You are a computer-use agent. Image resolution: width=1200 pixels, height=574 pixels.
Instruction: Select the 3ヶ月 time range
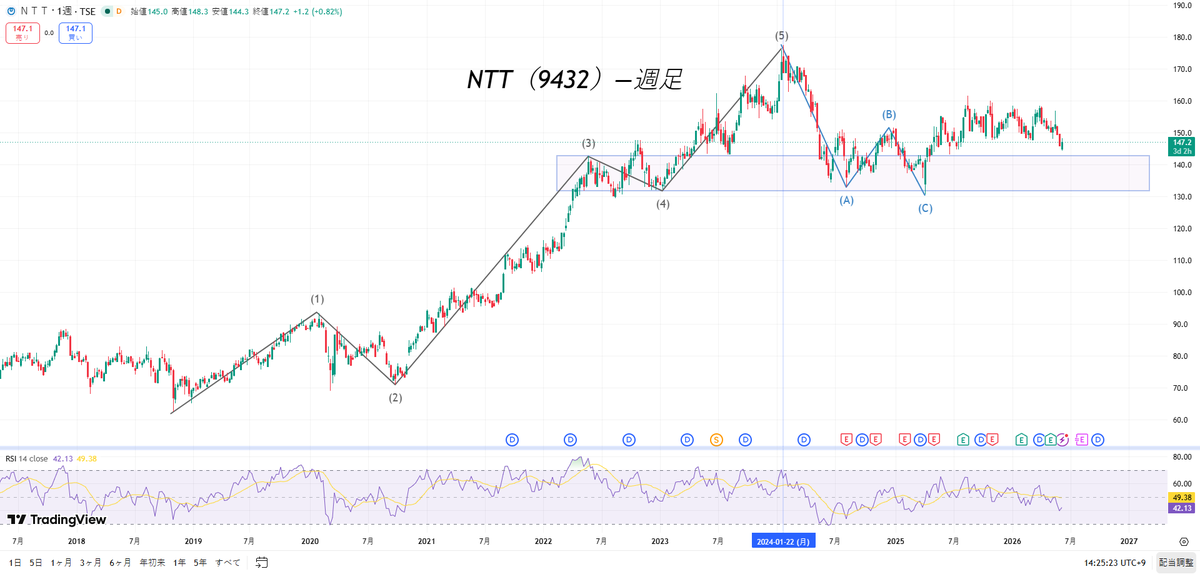(91, 562)
